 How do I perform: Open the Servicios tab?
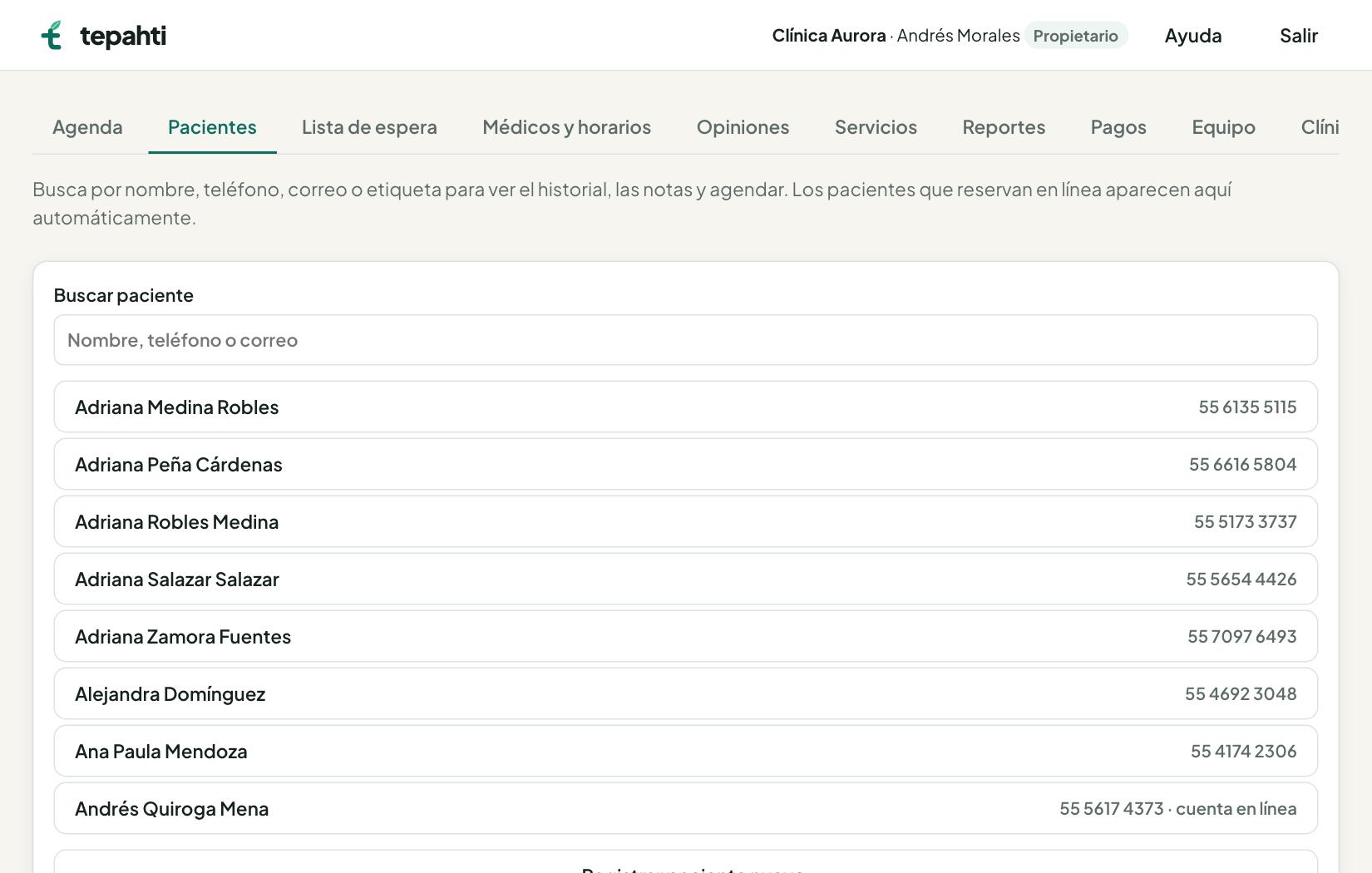pyautogui.click(x=876, y=127)
